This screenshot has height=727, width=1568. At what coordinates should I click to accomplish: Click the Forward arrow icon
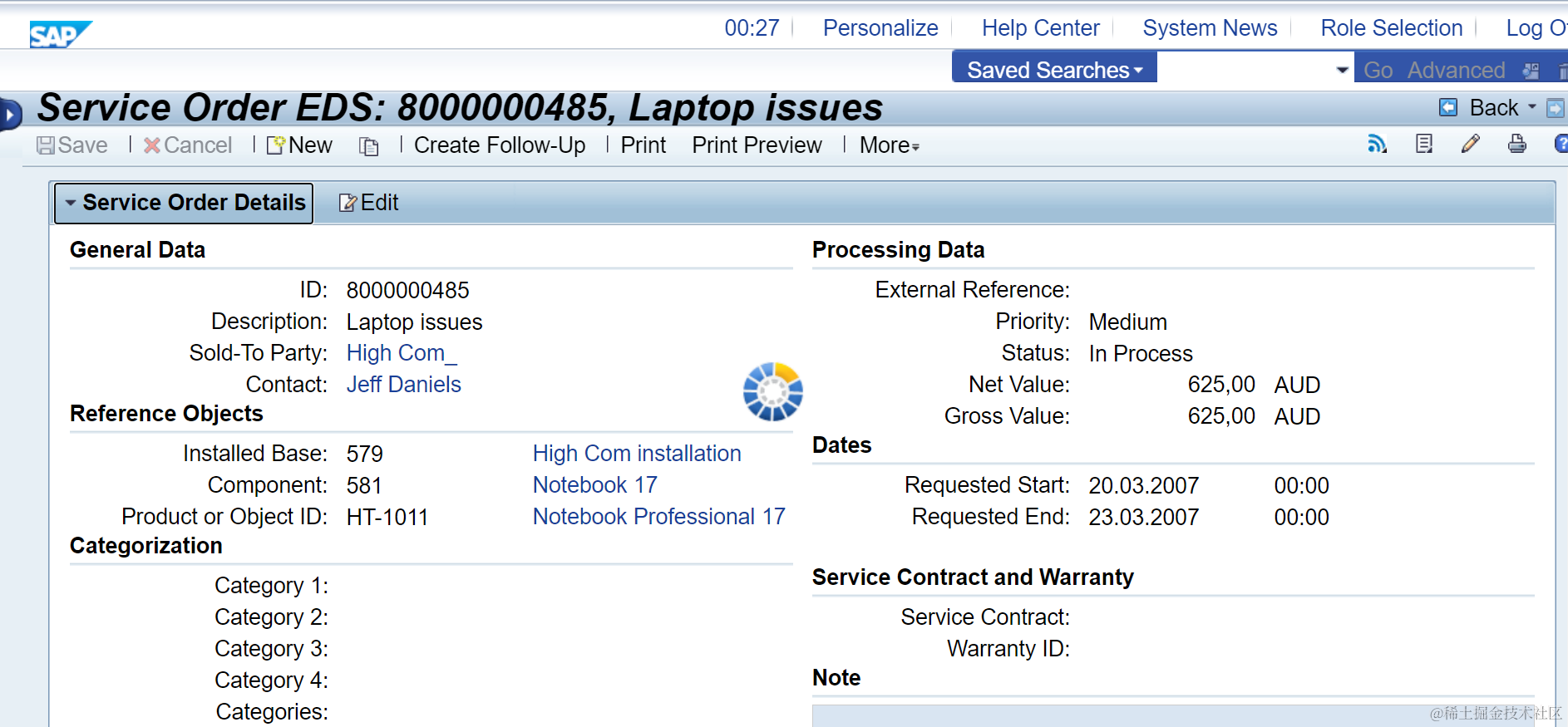click(1555, 108)
